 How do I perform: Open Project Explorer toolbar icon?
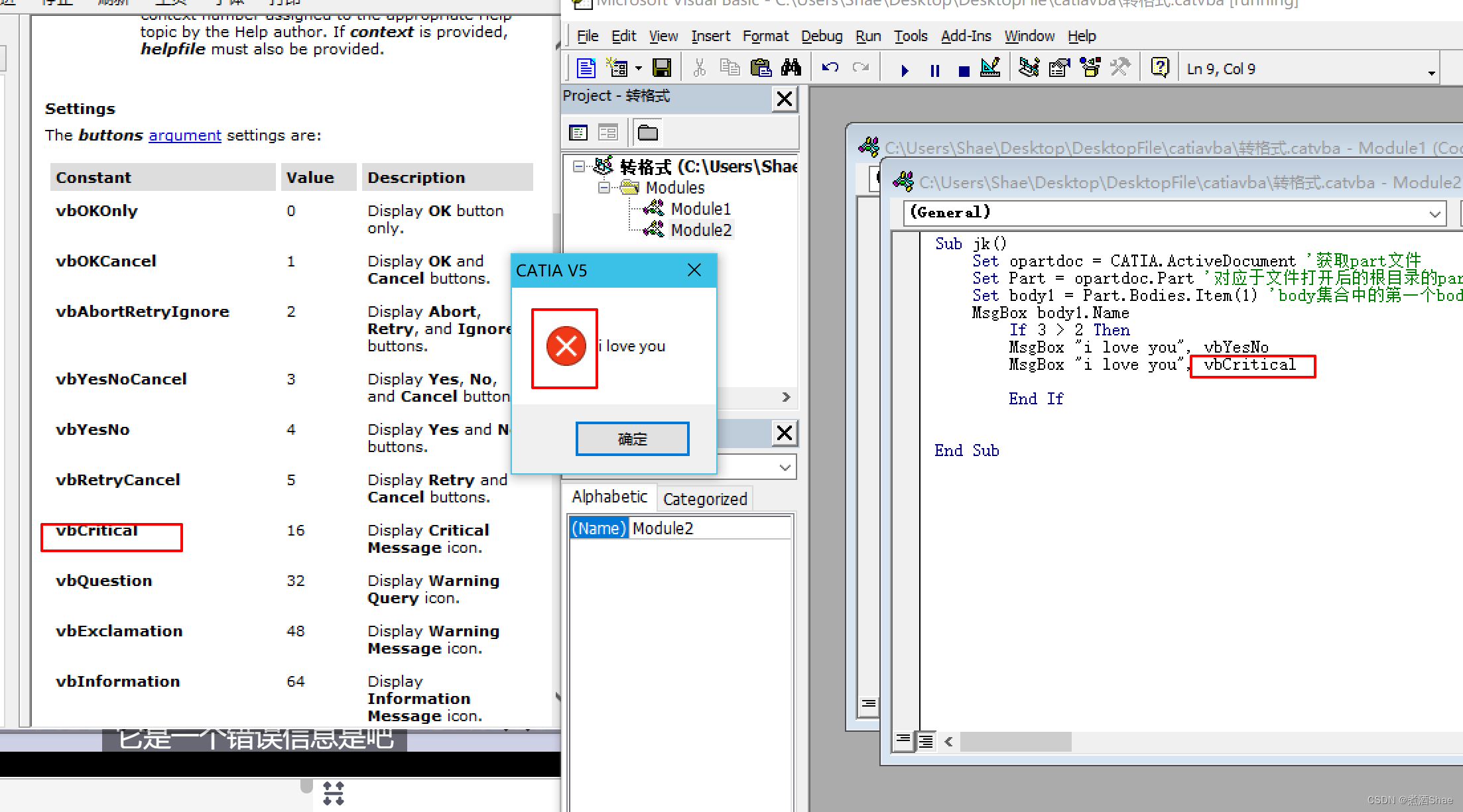[1029, 68]
